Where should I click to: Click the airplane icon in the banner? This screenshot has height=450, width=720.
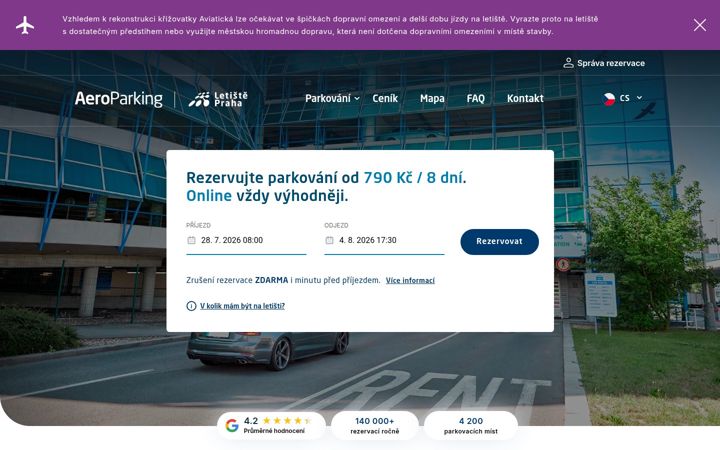(25, 25)
